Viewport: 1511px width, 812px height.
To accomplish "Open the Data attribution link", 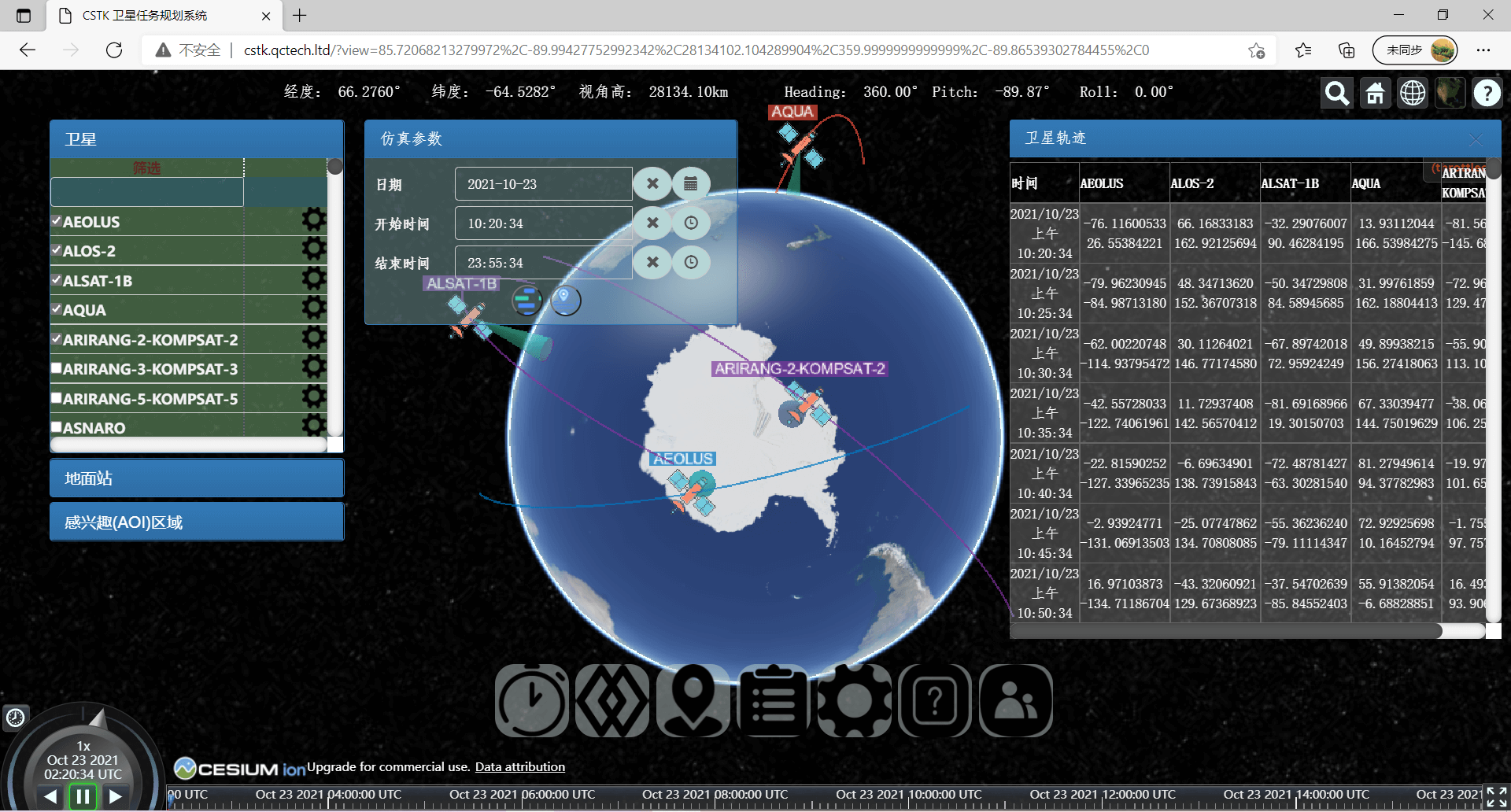I will coord(520,766).
